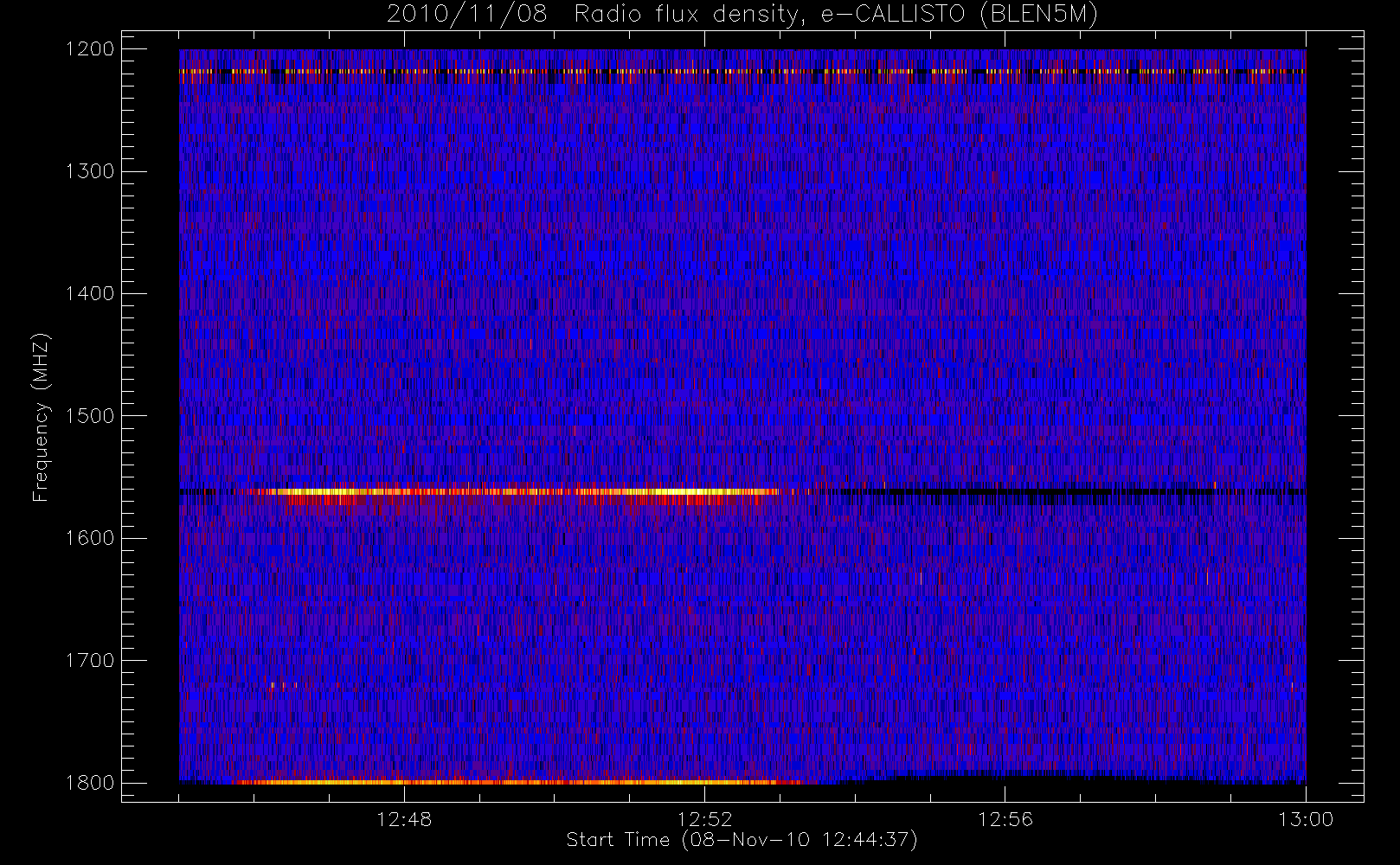The width and height of the screenshot is (1400, 865).
Task: Select the 1800 frequency tick label
Action: point(90,783)
